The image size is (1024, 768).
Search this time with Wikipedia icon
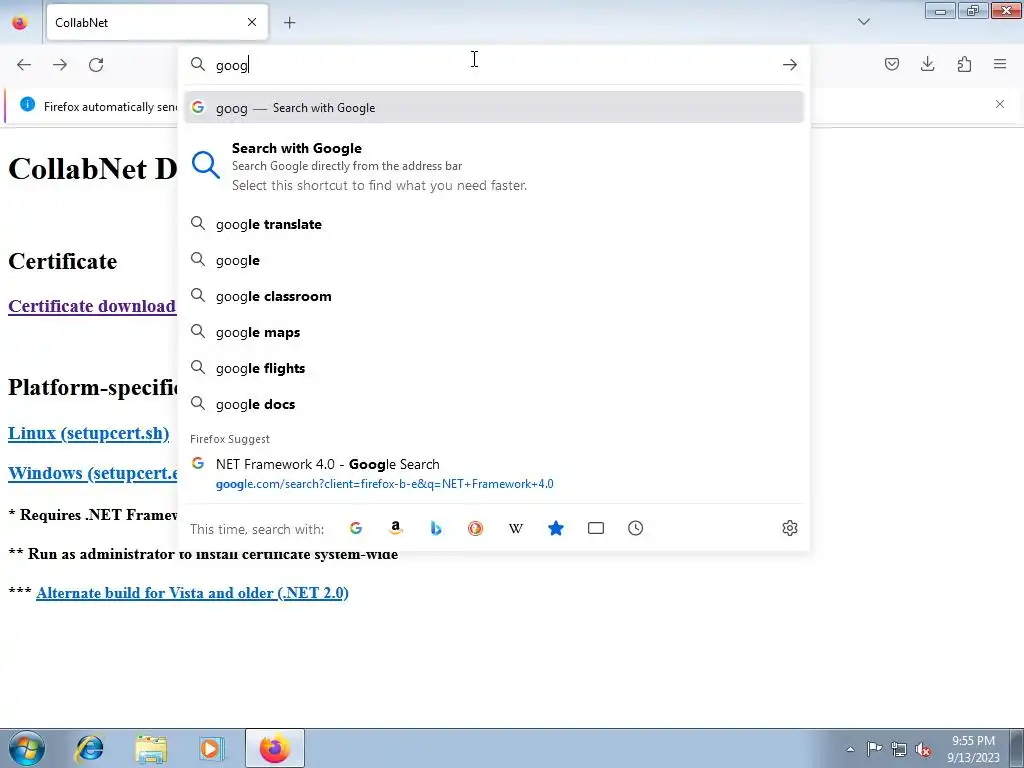point(516,528)
